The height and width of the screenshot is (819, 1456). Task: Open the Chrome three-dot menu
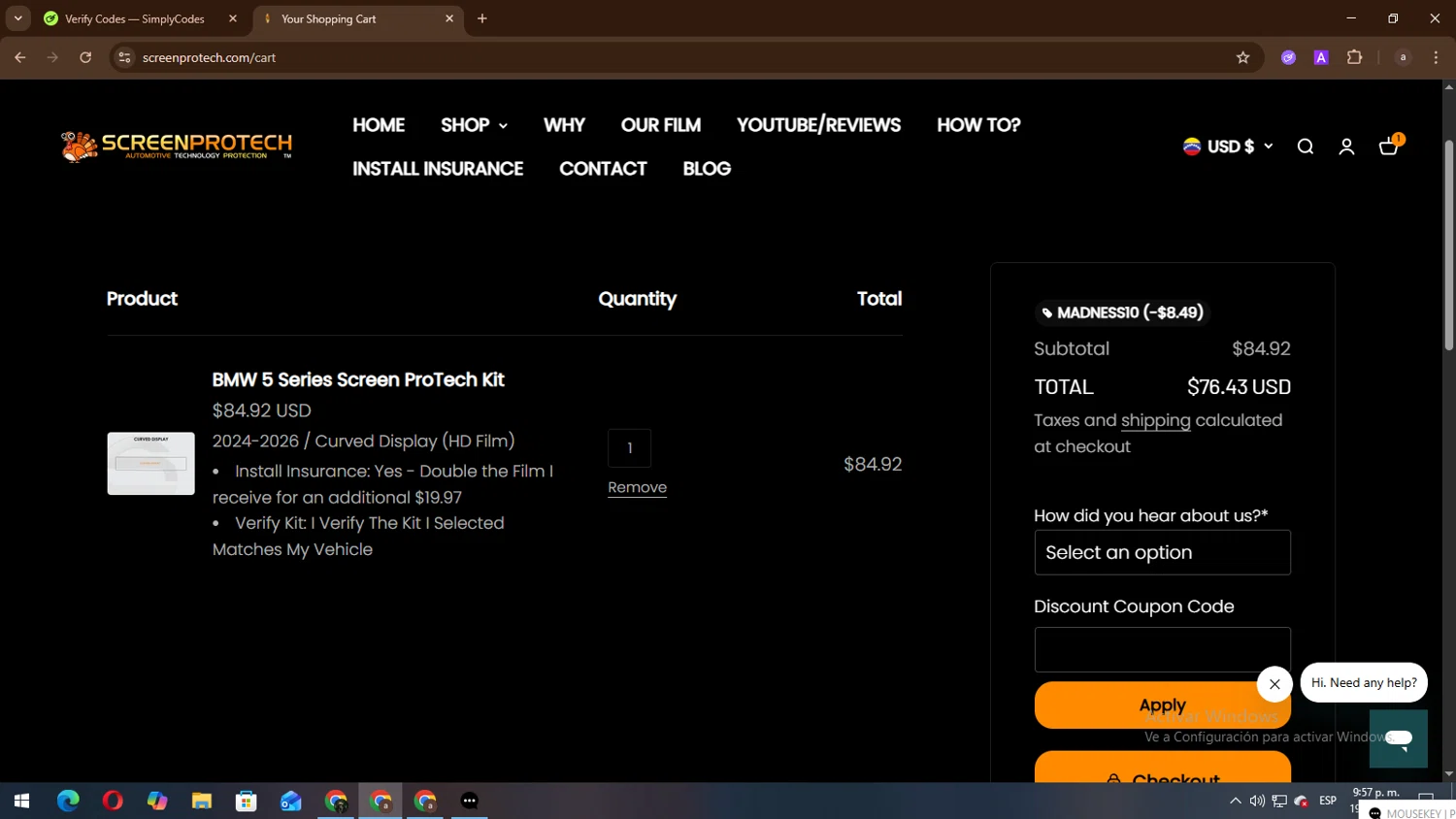(1436, 57)
